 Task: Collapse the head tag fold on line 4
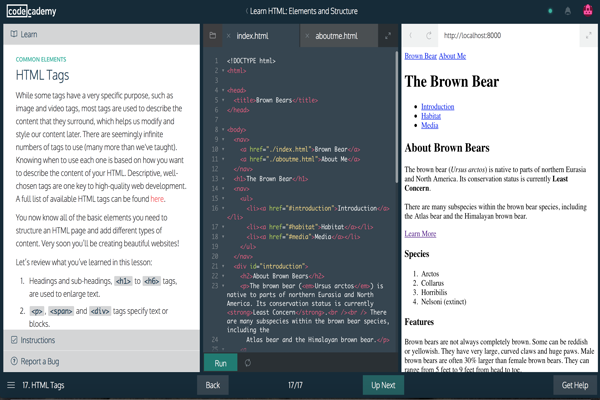[x=223, y=90]
